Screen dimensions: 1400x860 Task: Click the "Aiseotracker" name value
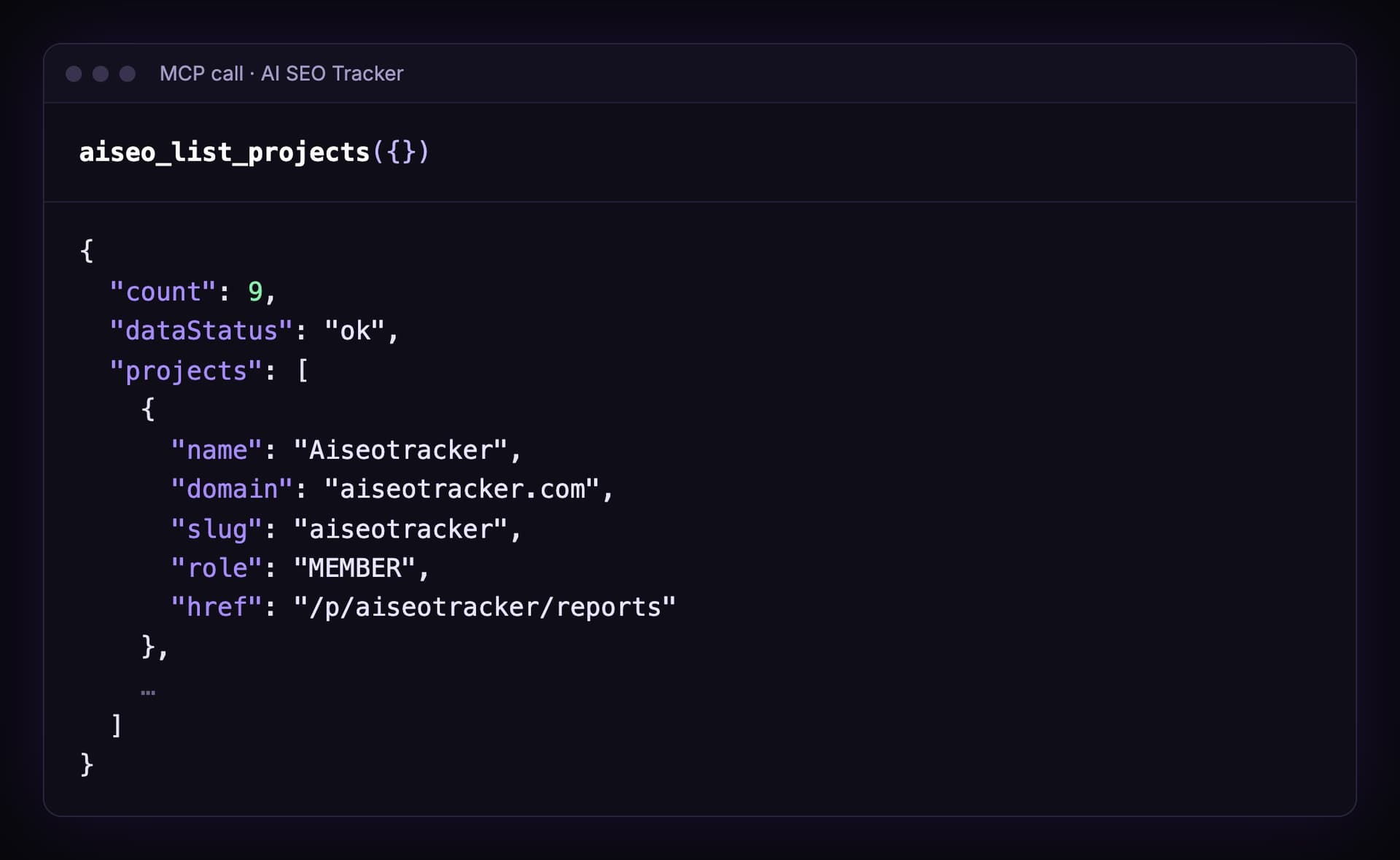[x=400, y=450]
